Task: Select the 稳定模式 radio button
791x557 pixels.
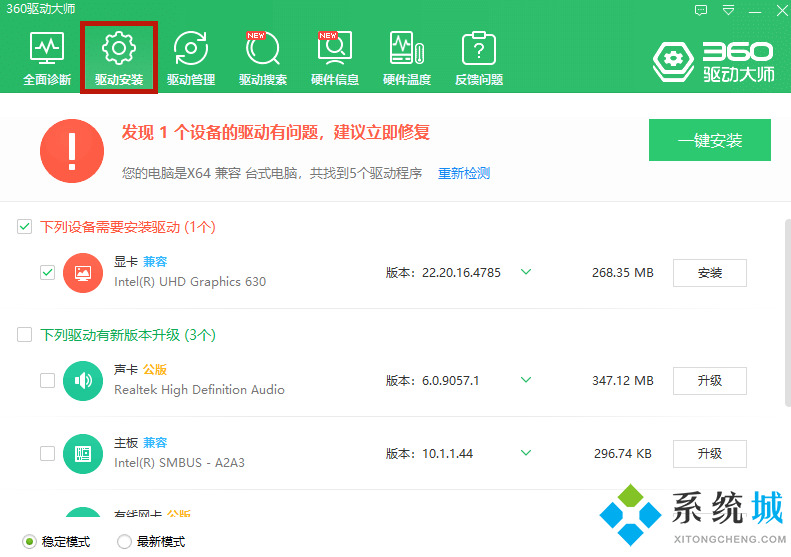Action: [30, 542]
